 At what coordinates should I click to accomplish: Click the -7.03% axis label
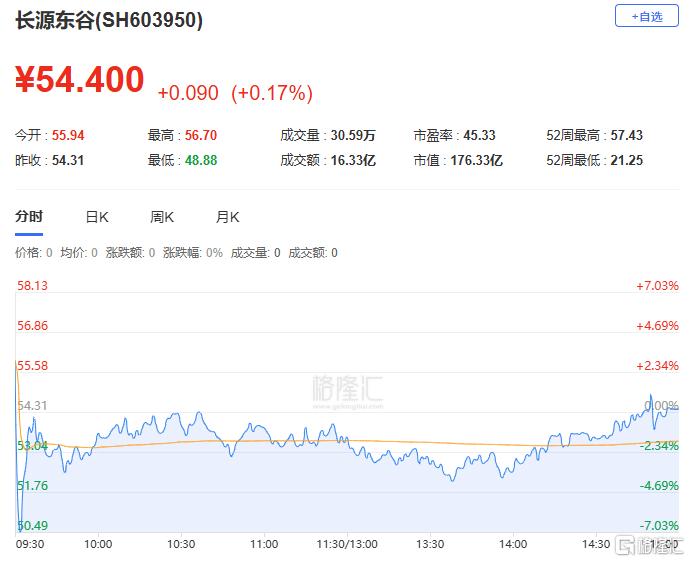pyautogui.click(x=659, y=525)
